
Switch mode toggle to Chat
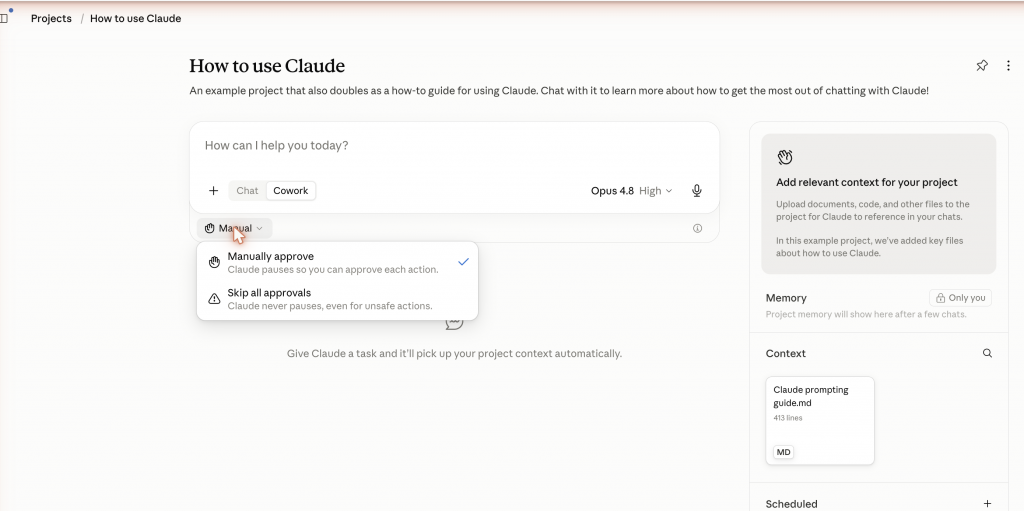click(x=247, y=191)
